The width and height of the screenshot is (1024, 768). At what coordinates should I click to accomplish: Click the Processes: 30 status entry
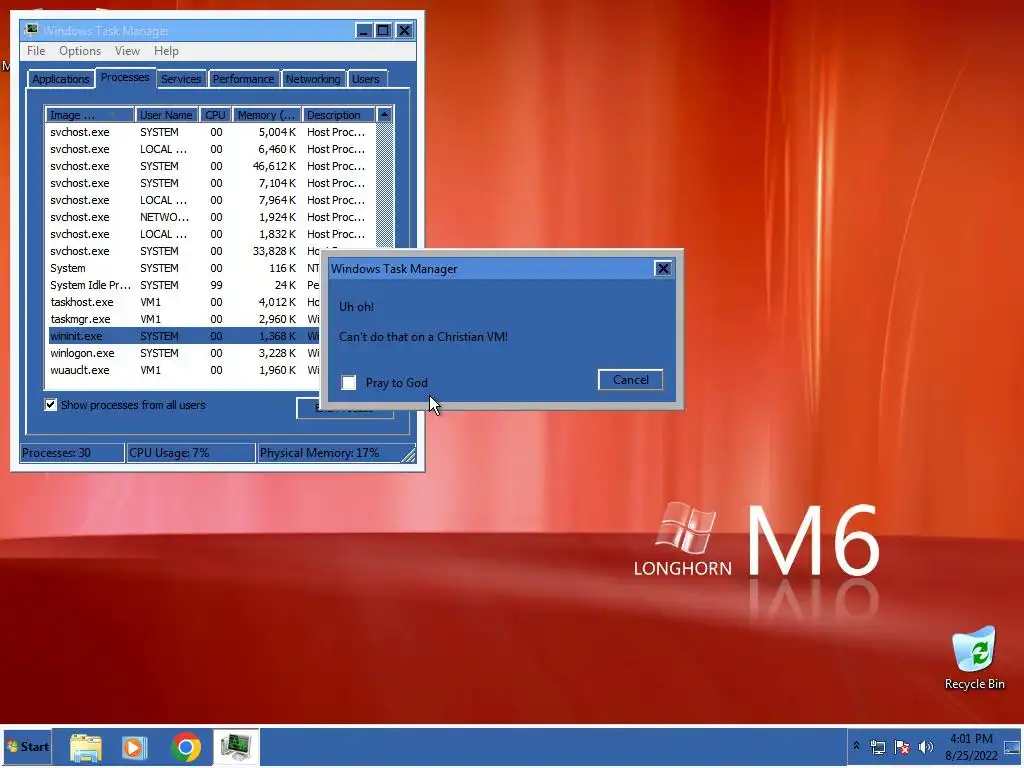pos(72,453)
